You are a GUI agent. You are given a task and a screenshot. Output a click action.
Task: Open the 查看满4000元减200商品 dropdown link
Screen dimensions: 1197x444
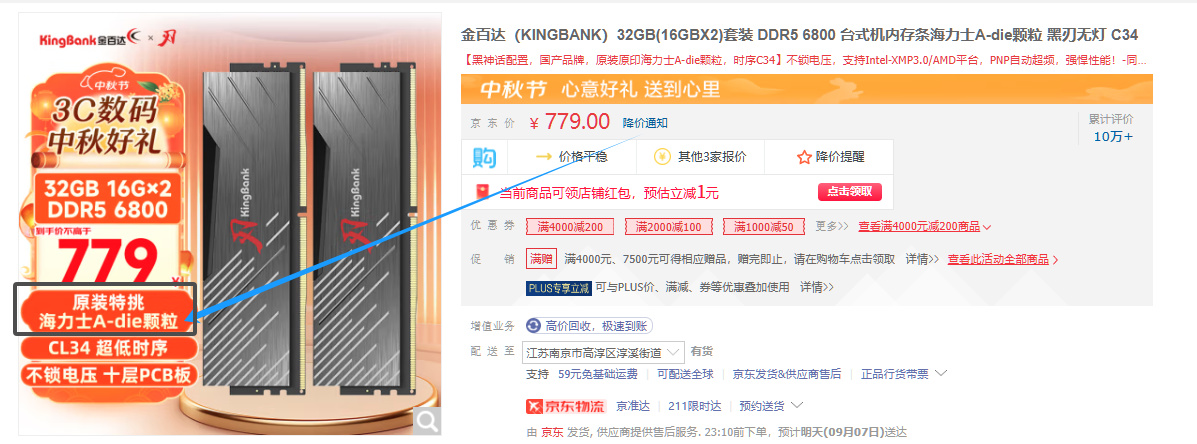point(924,227)
